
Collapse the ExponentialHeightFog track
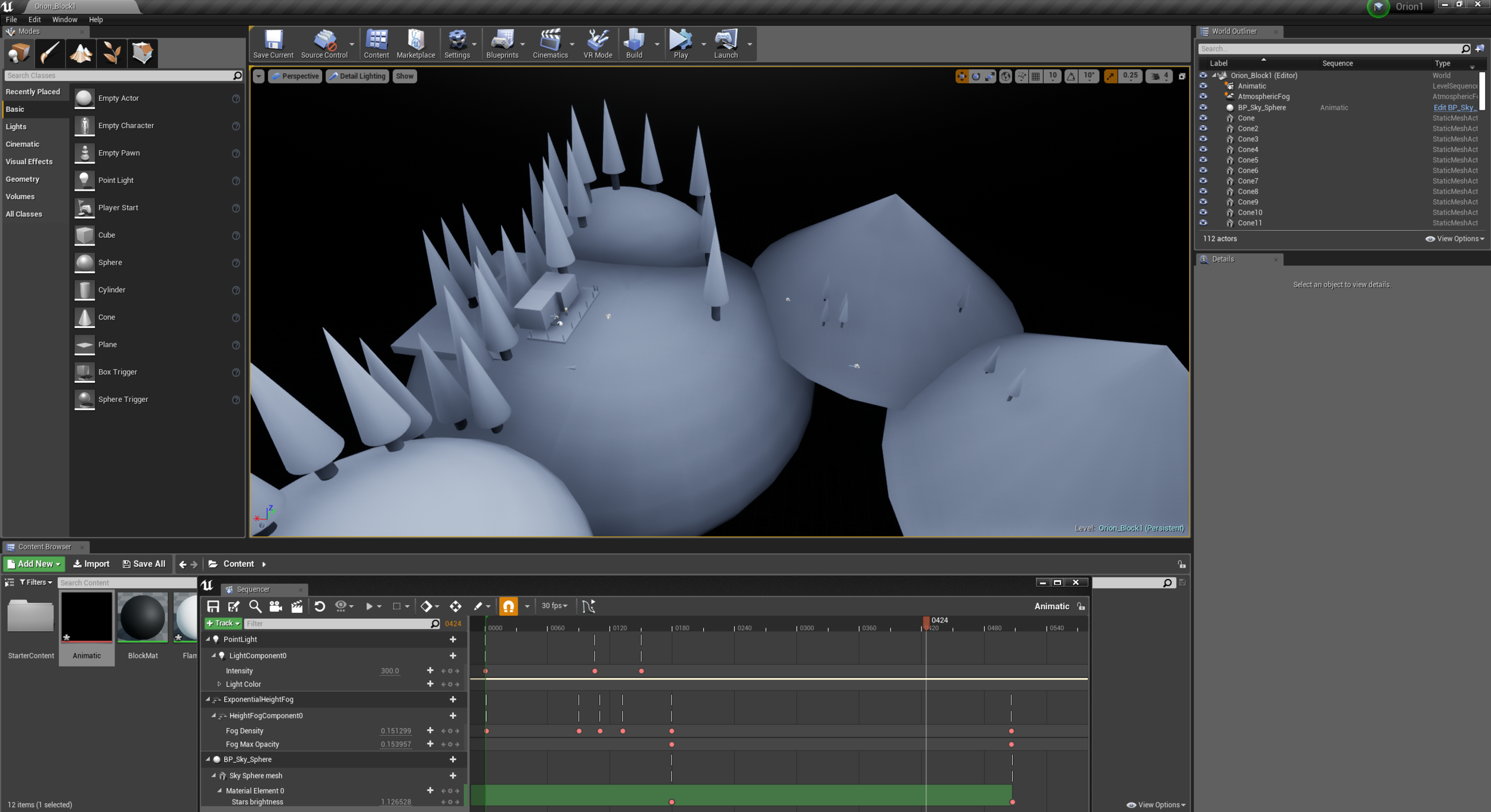point(208,699)
